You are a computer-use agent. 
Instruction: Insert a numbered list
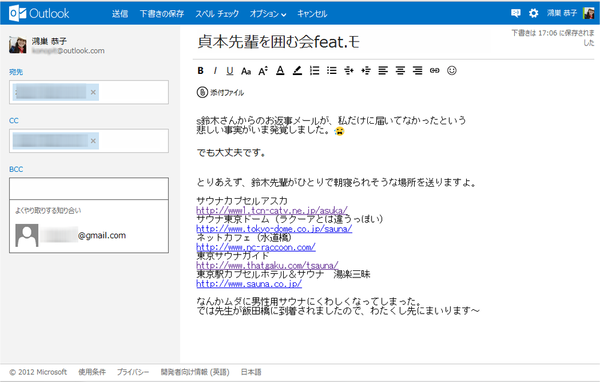pos(315,70)
